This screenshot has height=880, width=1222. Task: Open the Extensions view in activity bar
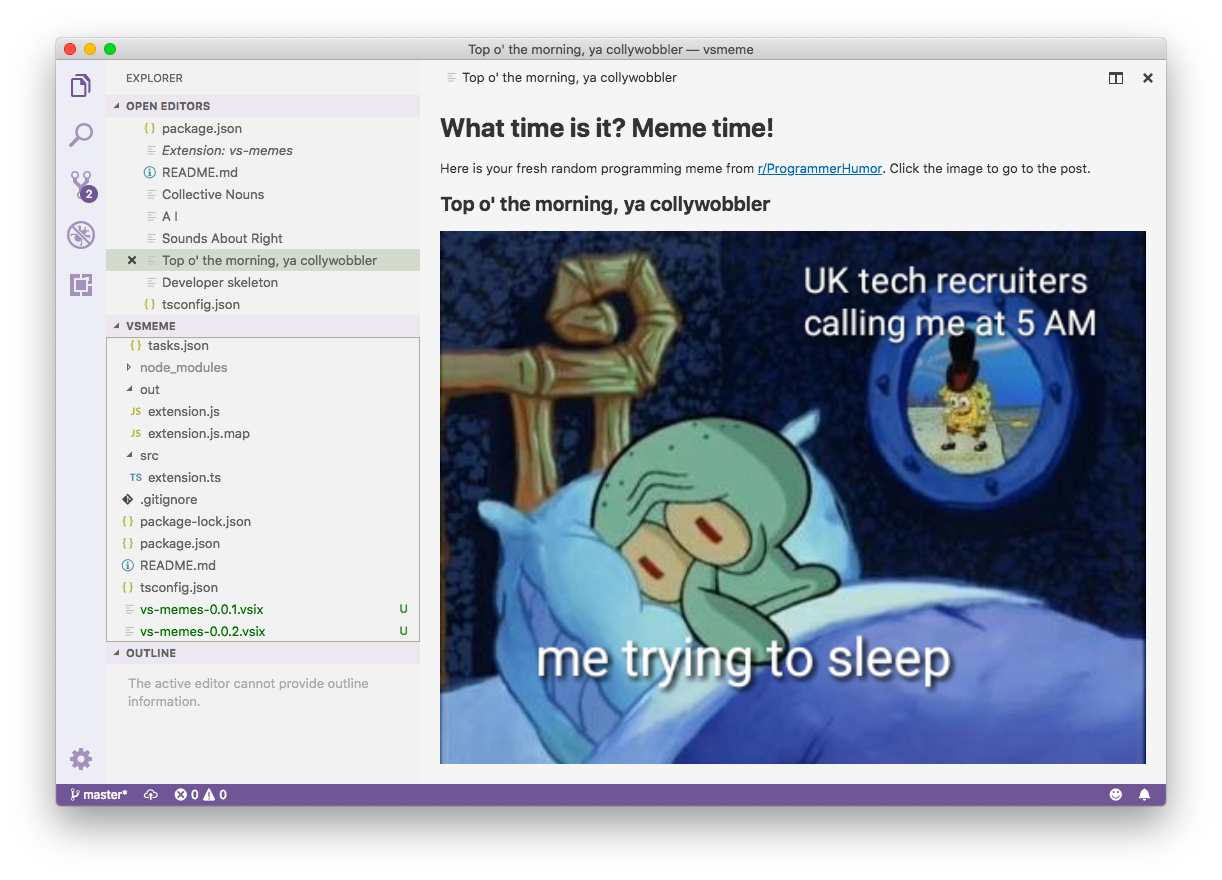[81, 285]
